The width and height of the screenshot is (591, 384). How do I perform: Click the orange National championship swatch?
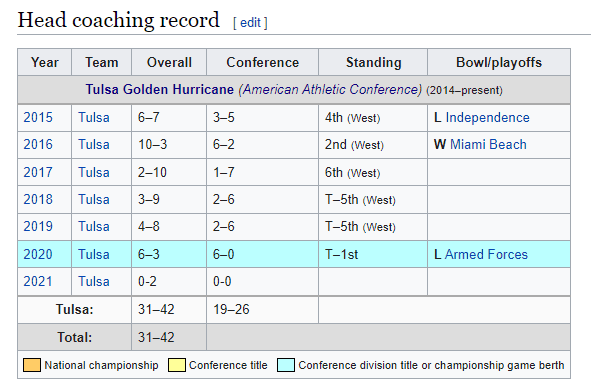point(32,365)
